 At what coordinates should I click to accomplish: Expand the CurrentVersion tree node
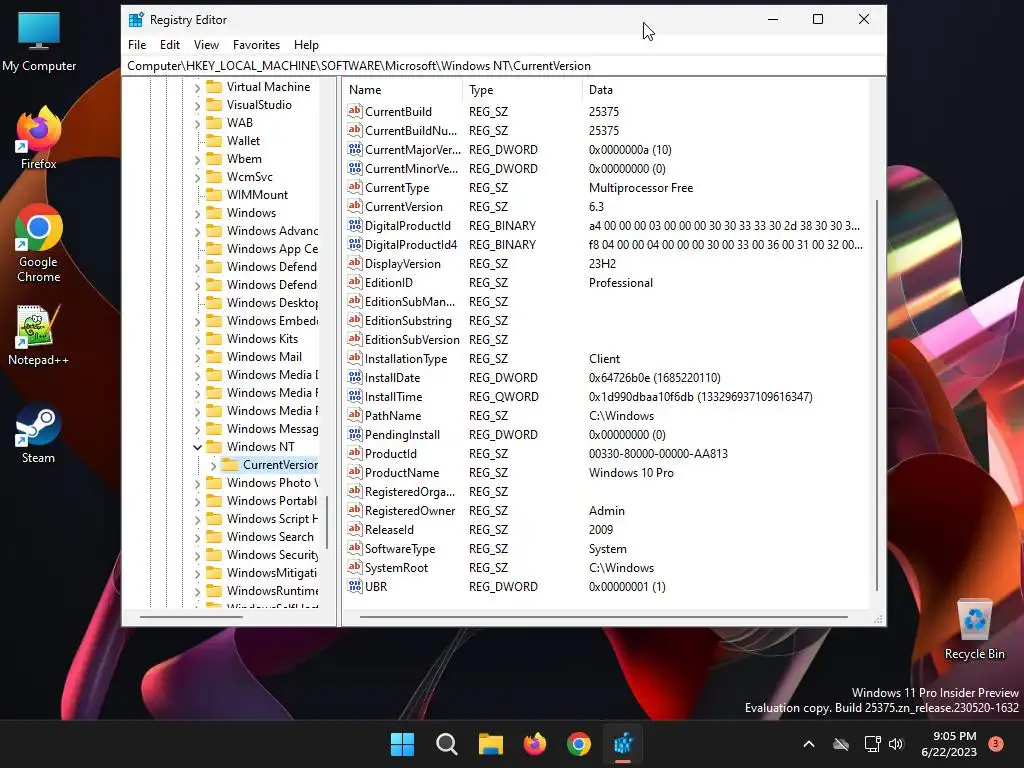214,466
